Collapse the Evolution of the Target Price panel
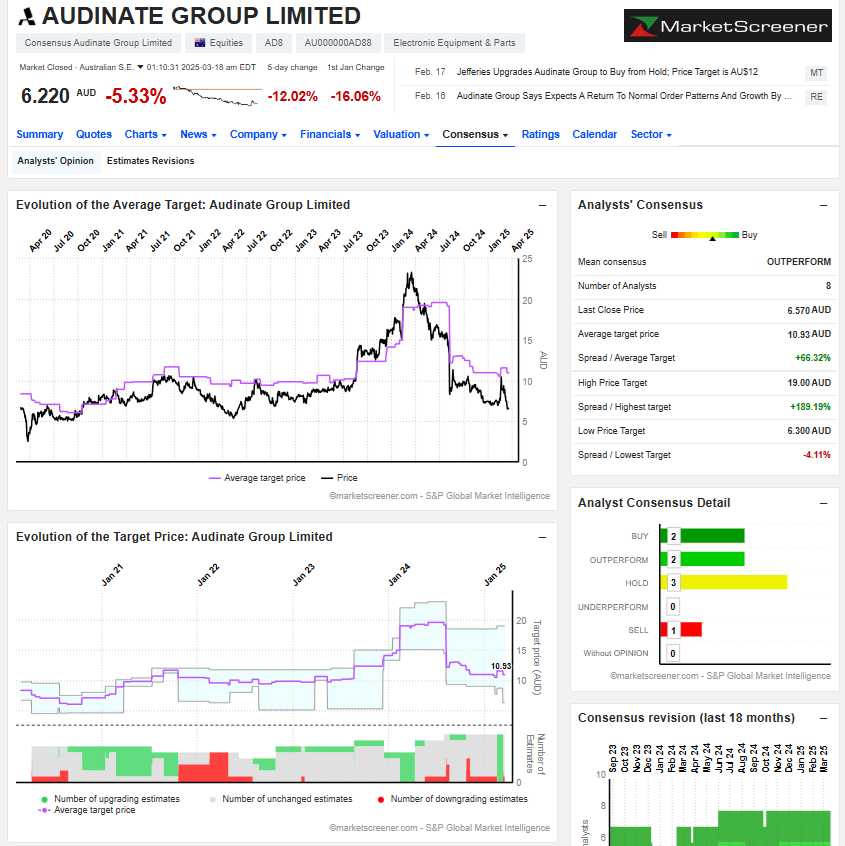 pos(542,537)
